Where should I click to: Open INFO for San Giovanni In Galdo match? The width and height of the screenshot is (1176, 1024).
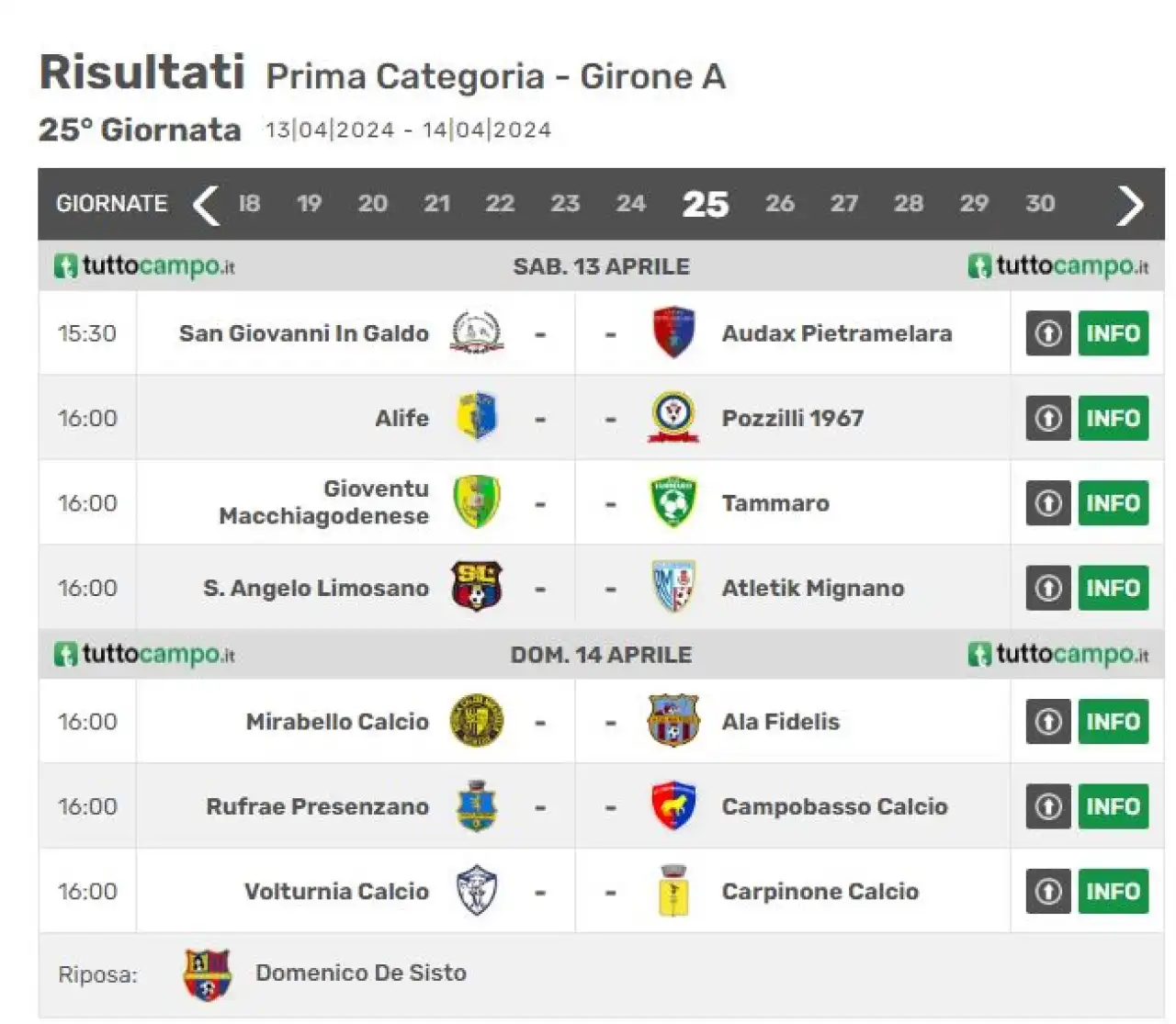tap(1113, 333)
